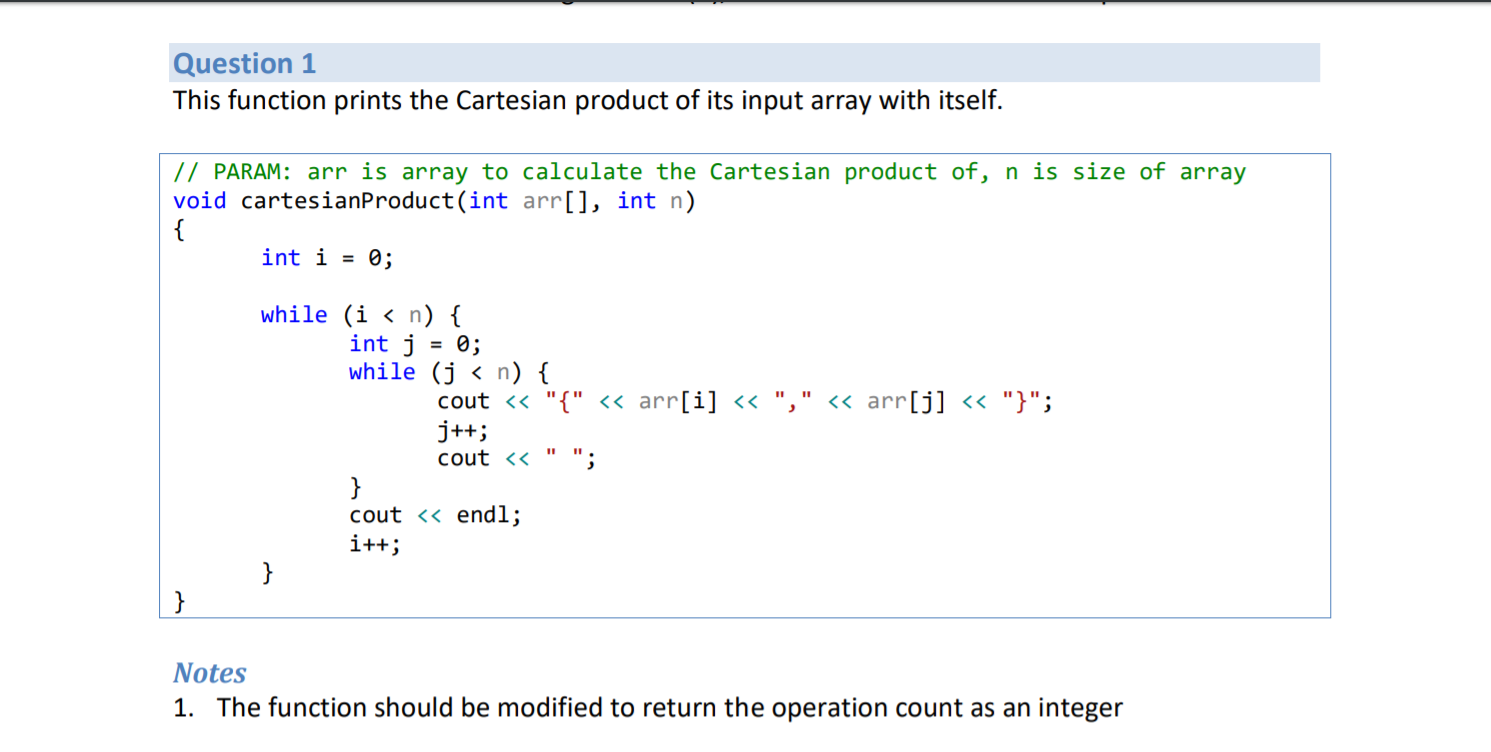Click the 'Notes' heading
1491x752 pixels.
point(210,673)
